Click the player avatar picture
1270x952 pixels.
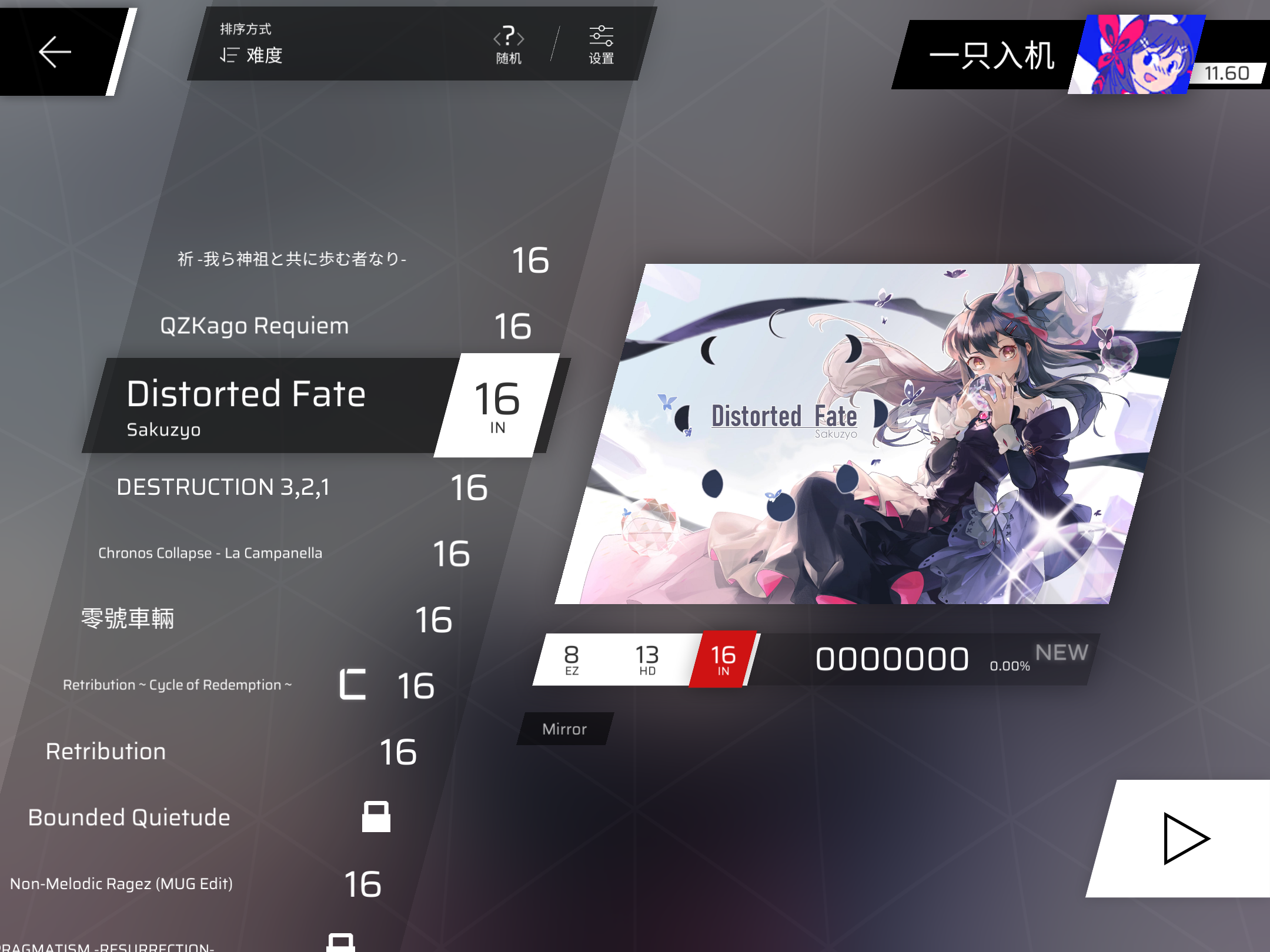click(1135, 54)
